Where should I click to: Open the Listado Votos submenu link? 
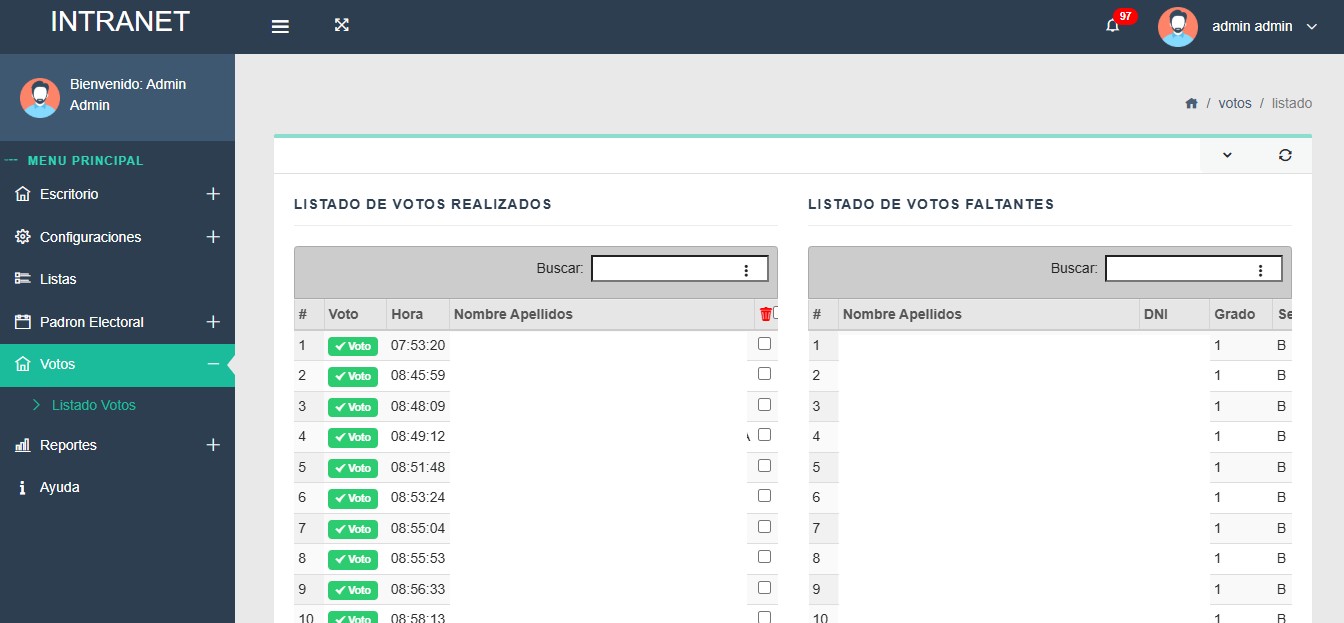[94, 405]
